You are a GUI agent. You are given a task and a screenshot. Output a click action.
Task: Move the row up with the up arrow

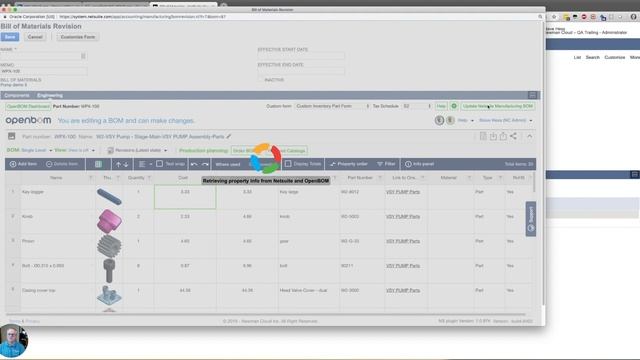coord(118,164)
